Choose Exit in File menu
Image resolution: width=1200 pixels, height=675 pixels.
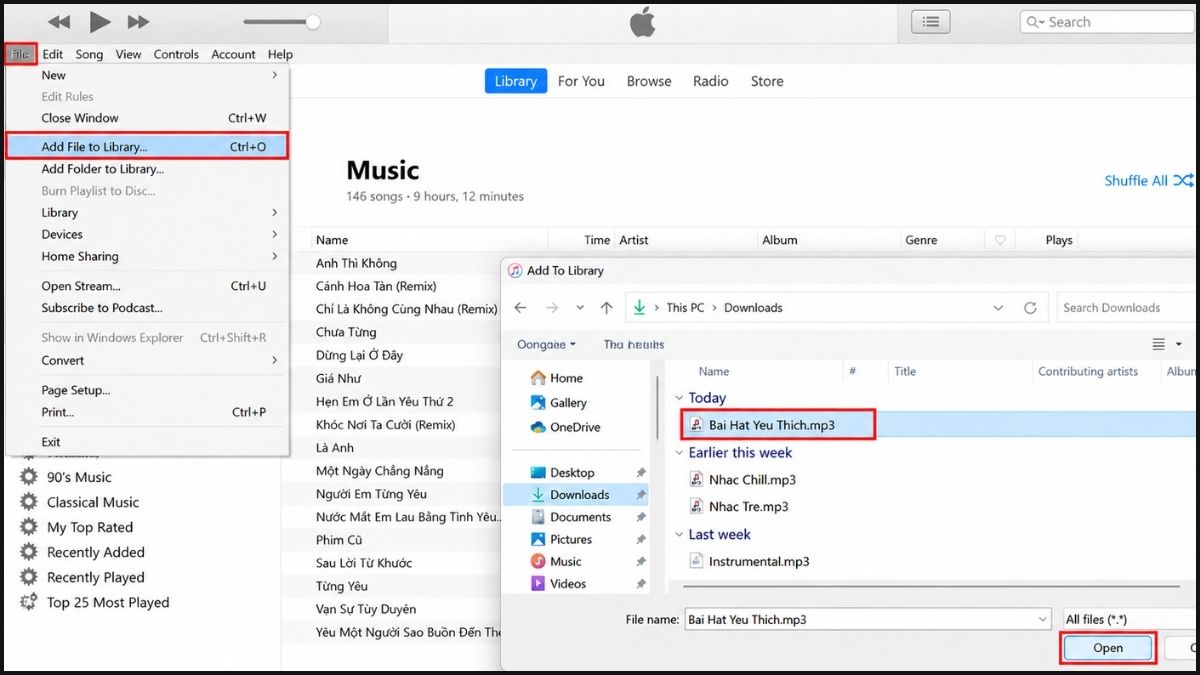[x=147, y=442]
